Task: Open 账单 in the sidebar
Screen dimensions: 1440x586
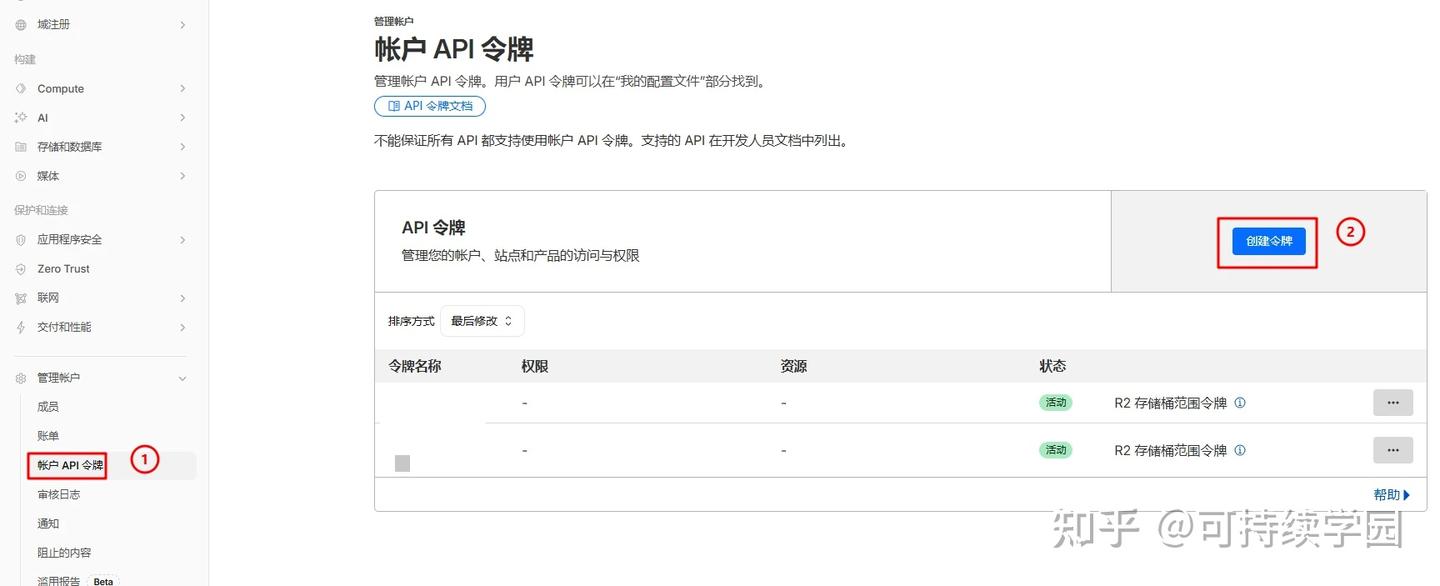Action: click(x=48, y=436)
